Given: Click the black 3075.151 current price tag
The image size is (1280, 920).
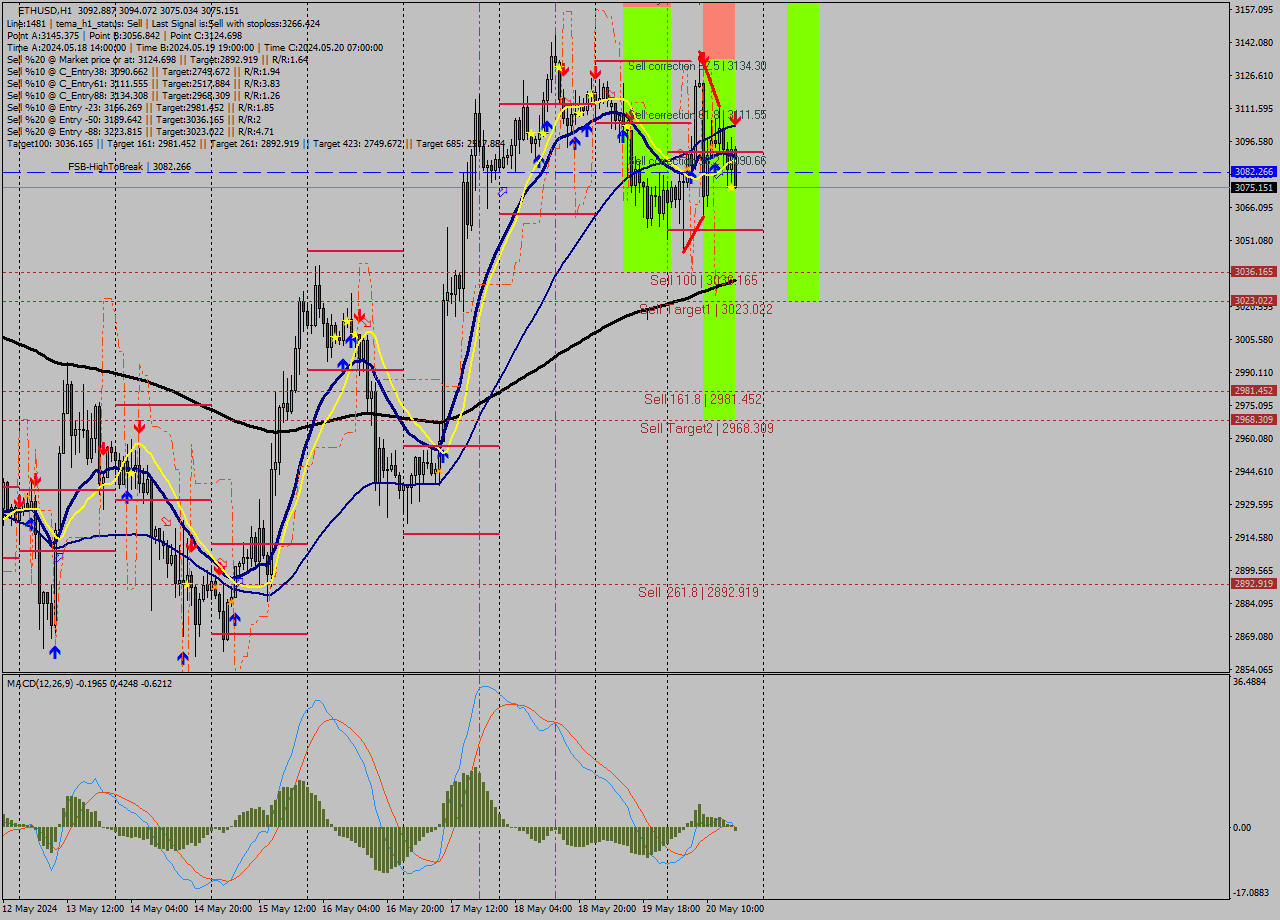Looking at the screenshot, I should coord(1253,187).
